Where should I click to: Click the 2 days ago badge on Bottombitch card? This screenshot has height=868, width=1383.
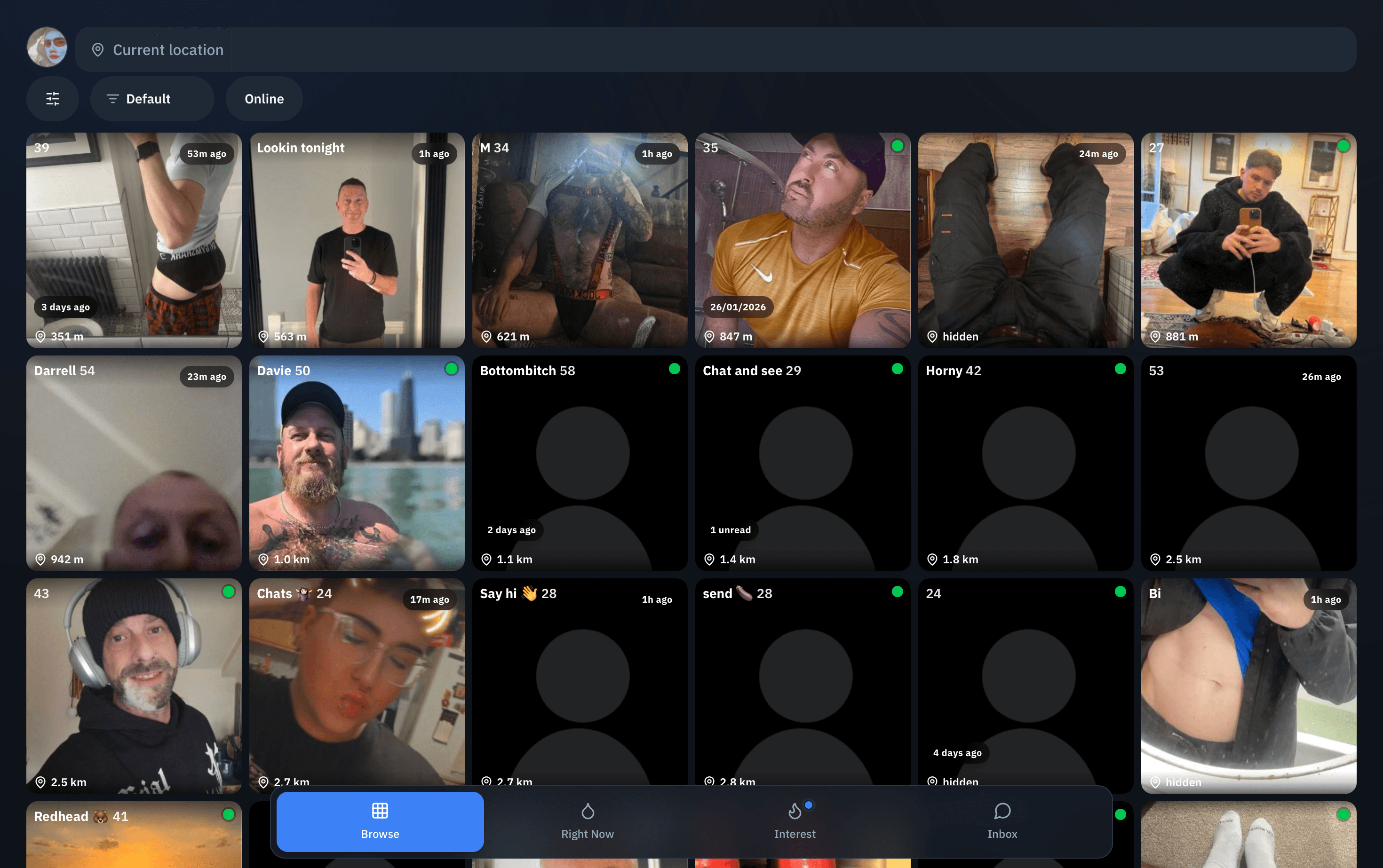coord(511,530)
